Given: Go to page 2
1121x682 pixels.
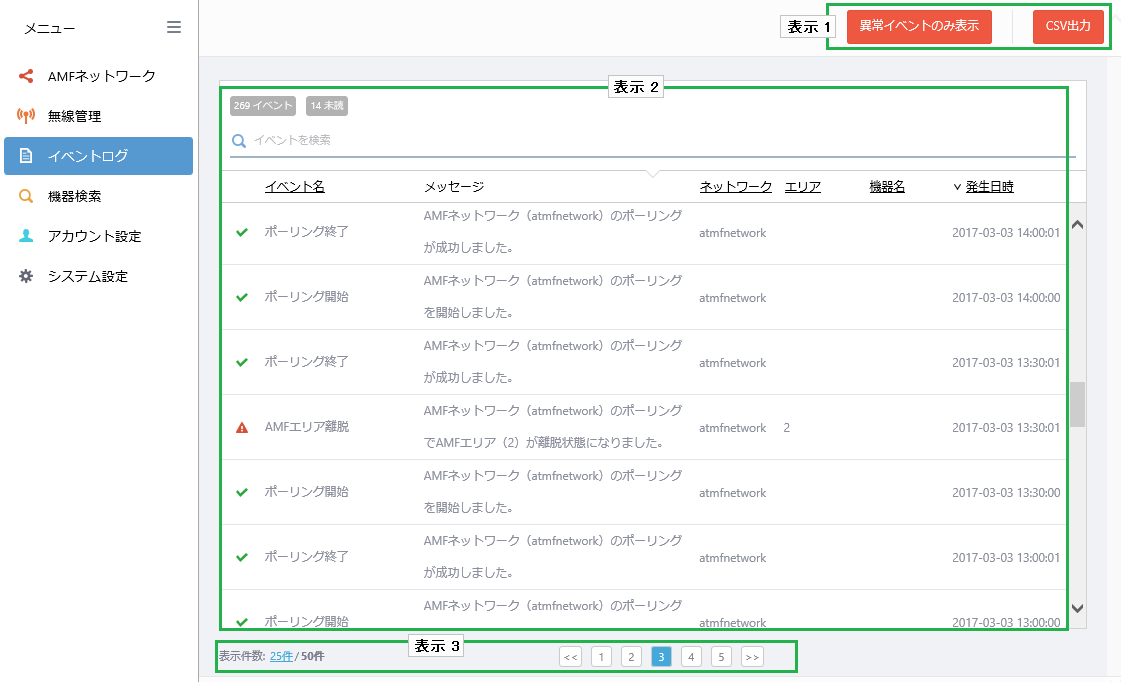Looking at the screenshot, I should [x=631, y=657].
